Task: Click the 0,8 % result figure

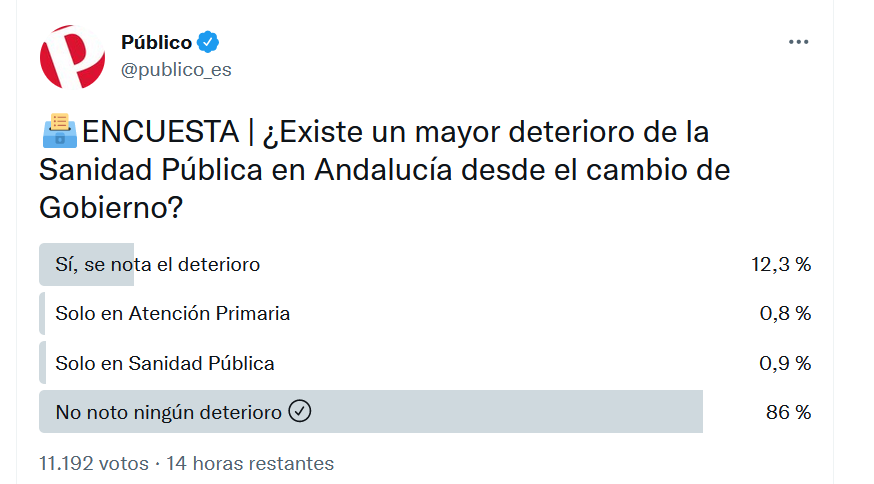Action: 785,313
